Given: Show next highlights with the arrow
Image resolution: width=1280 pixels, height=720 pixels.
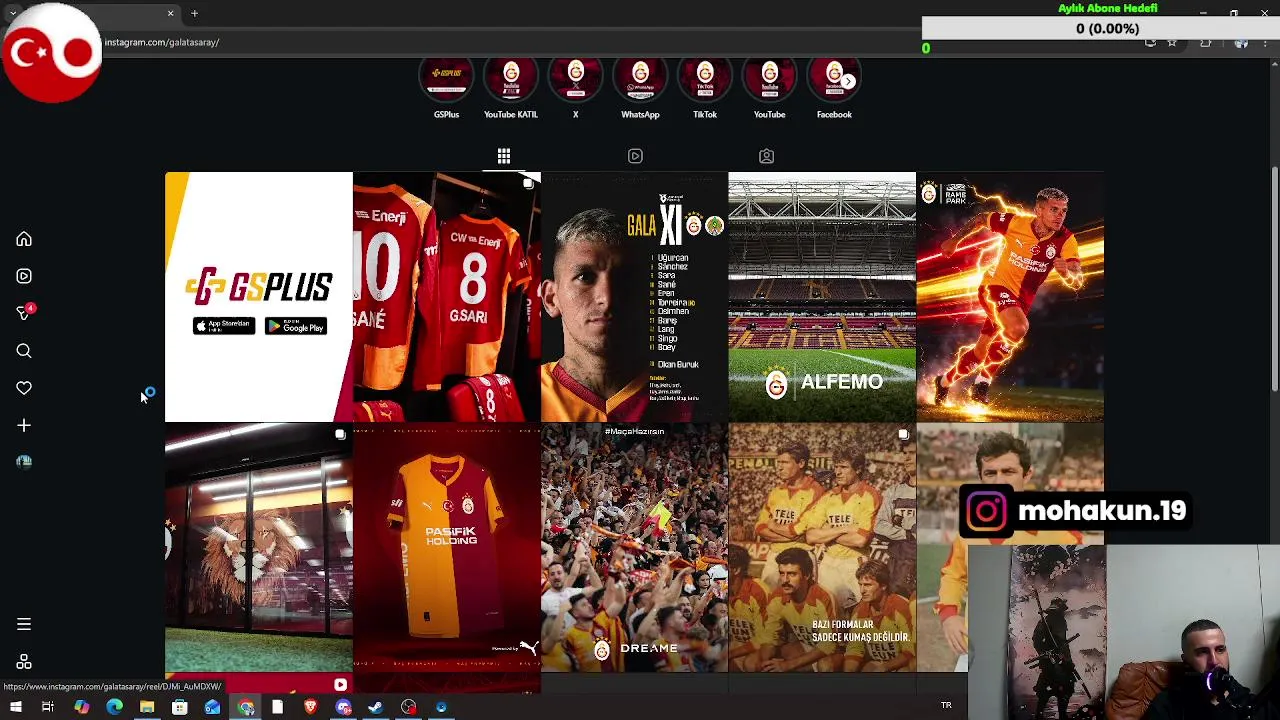Looking at the screenshot, I should click(848, 81).
